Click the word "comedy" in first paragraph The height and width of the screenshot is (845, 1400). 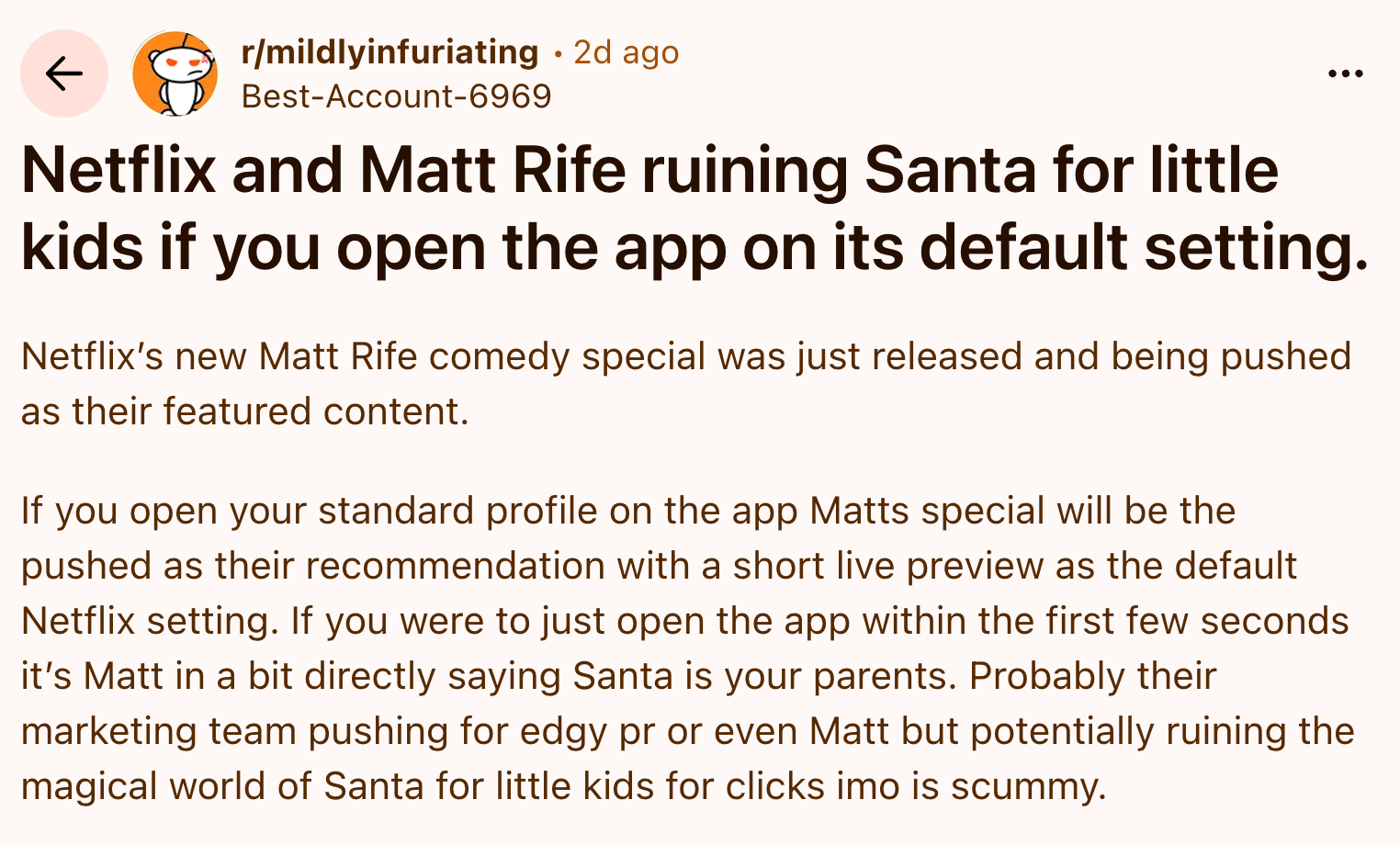[x=500, y=356]
